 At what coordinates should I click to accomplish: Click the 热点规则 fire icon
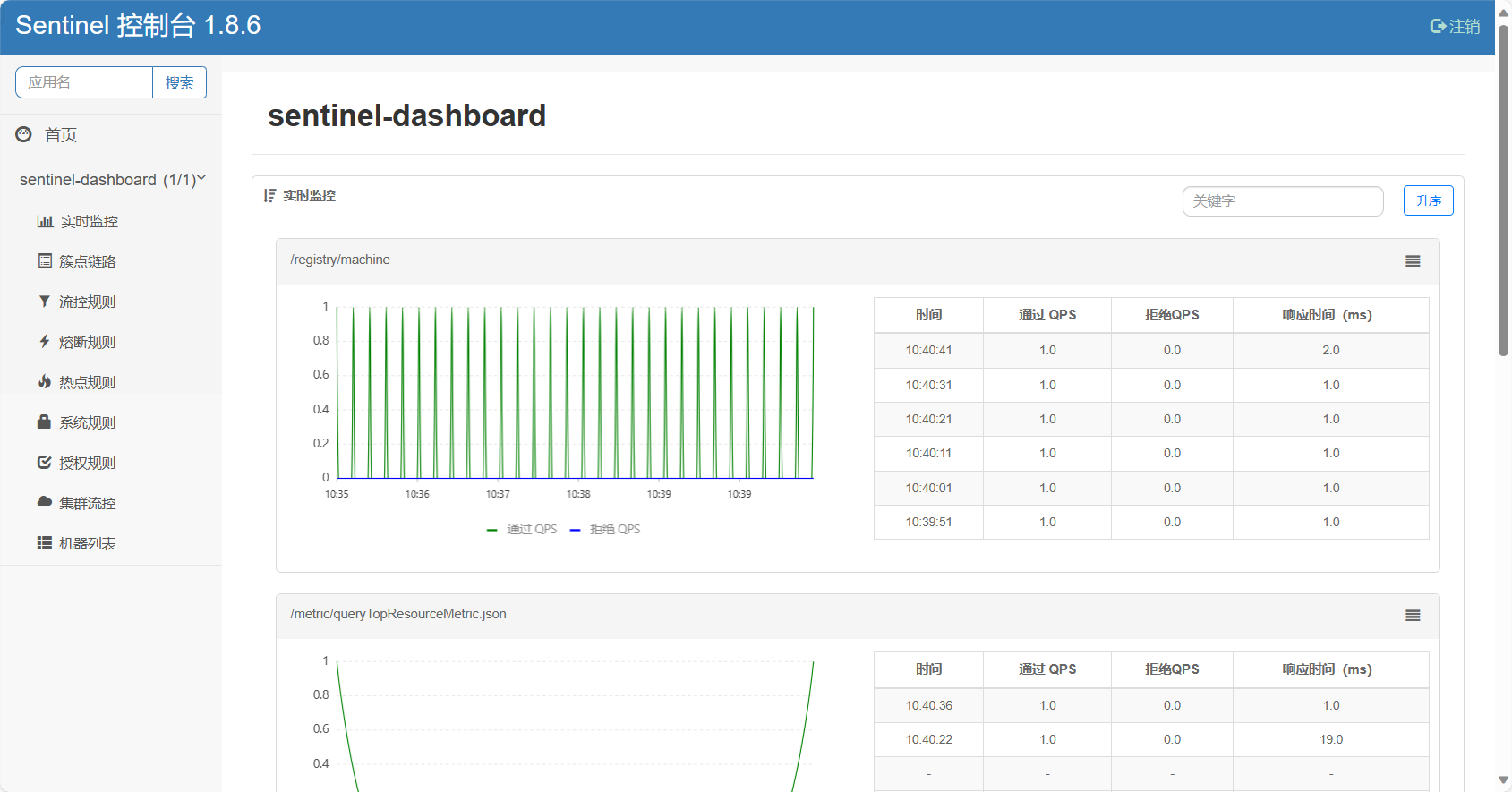[45, 382]
